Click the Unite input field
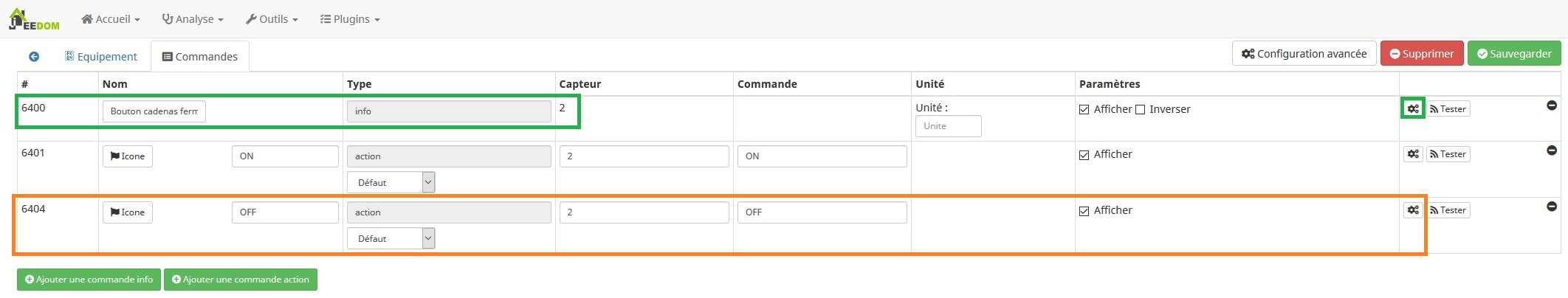Image resolution: width=1568 pixels, height=298 pixels. pyautogui.click(x=948, y=126)
